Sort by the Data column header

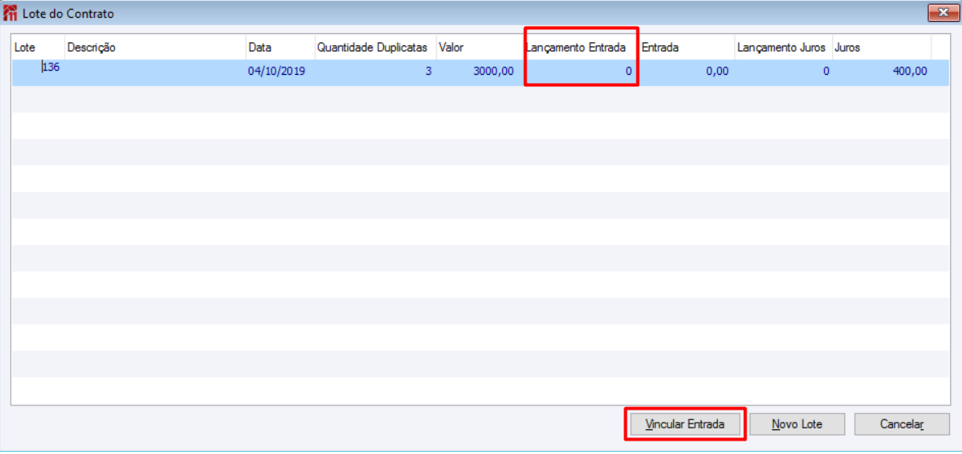click(279, 47)
